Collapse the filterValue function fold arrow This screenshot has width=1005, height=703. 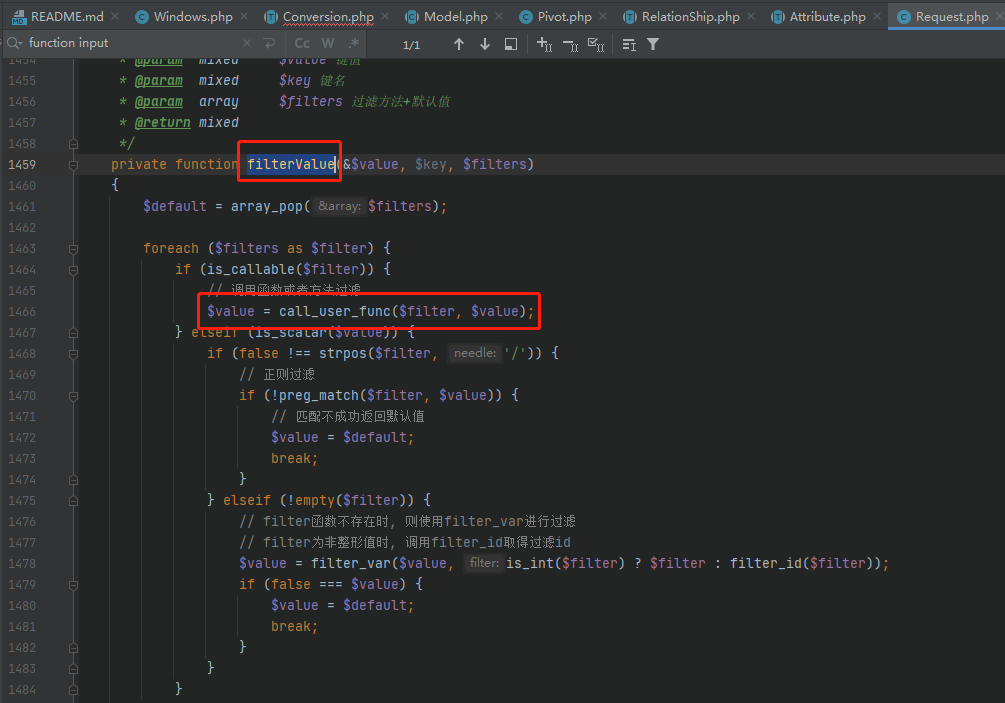(72, 164)
